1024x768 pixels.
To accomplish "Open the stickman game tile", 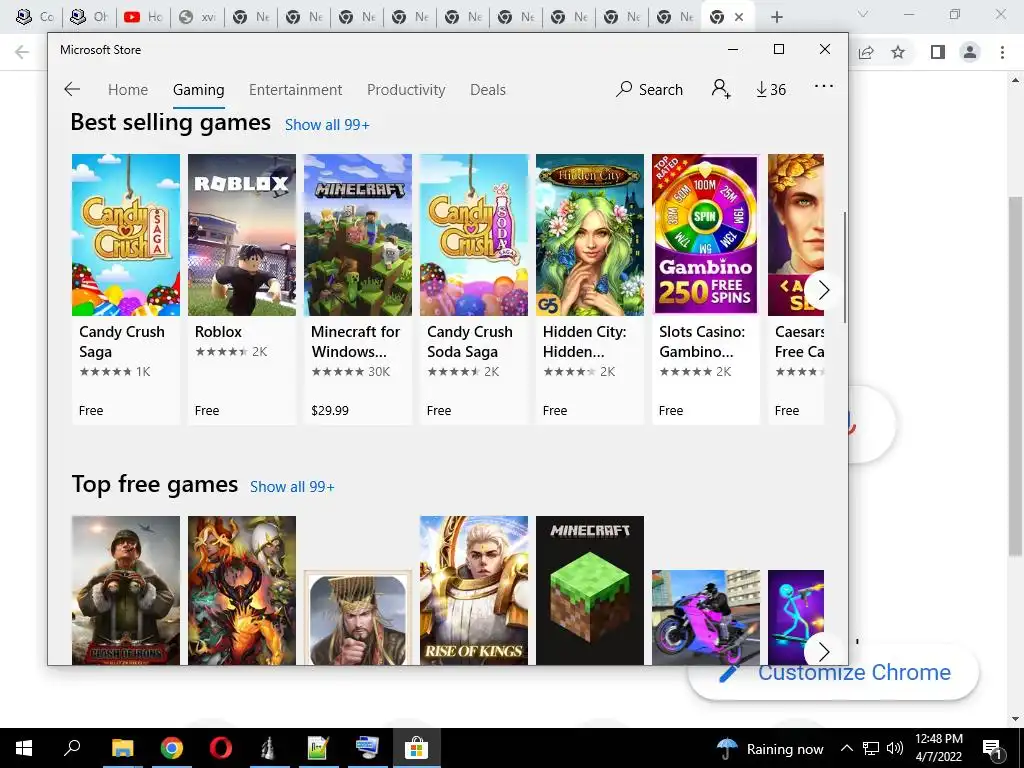I will point(795,618).
